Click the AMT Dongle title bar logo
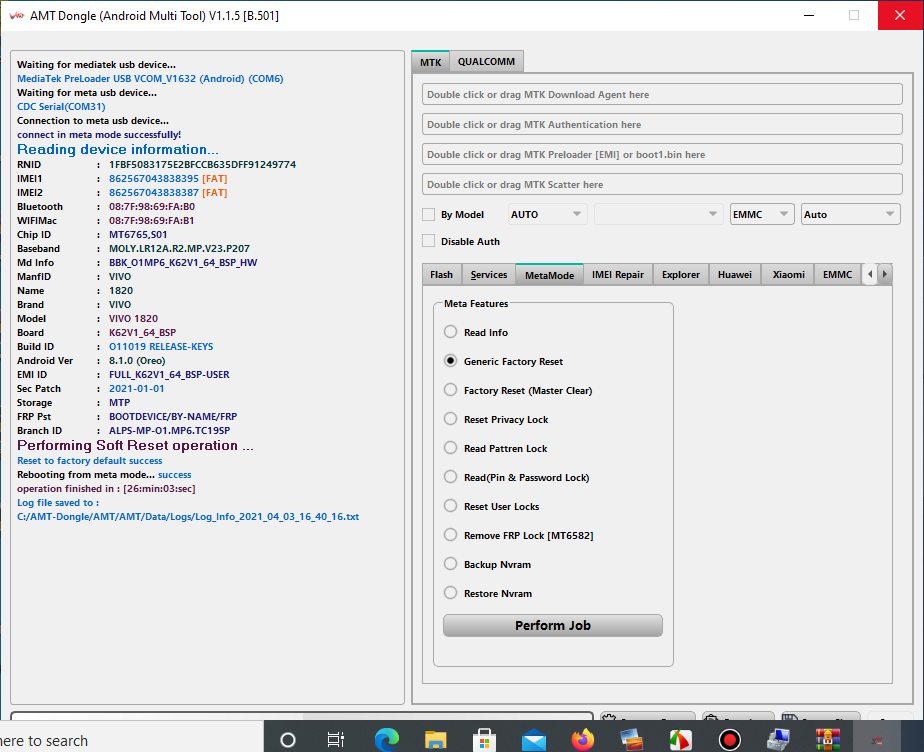This screenshot has width=924, height=752. click(x=16, y=15)
